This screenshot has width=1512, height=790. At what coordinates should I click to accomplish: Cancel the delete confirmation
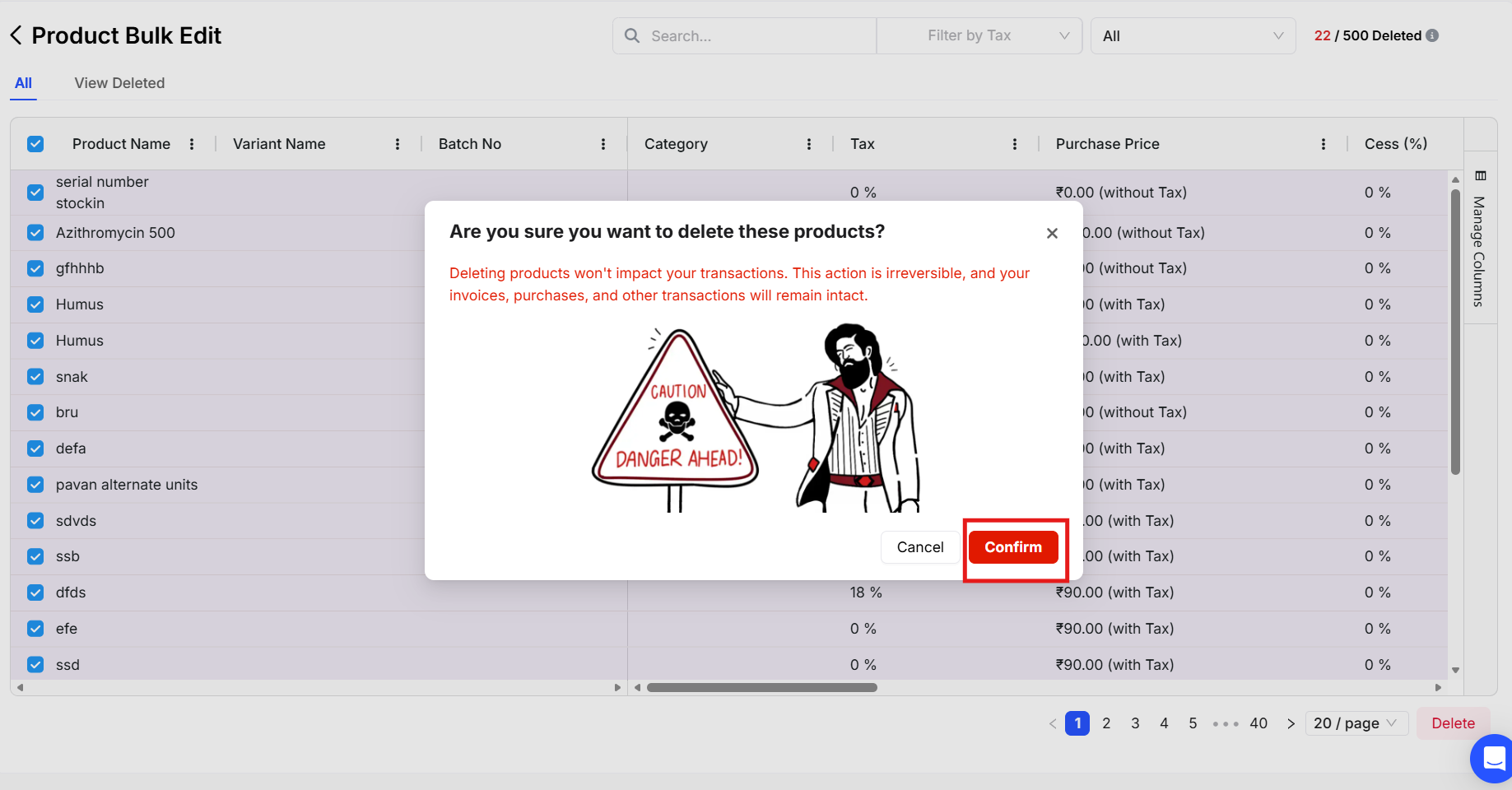tap(920, 547)
